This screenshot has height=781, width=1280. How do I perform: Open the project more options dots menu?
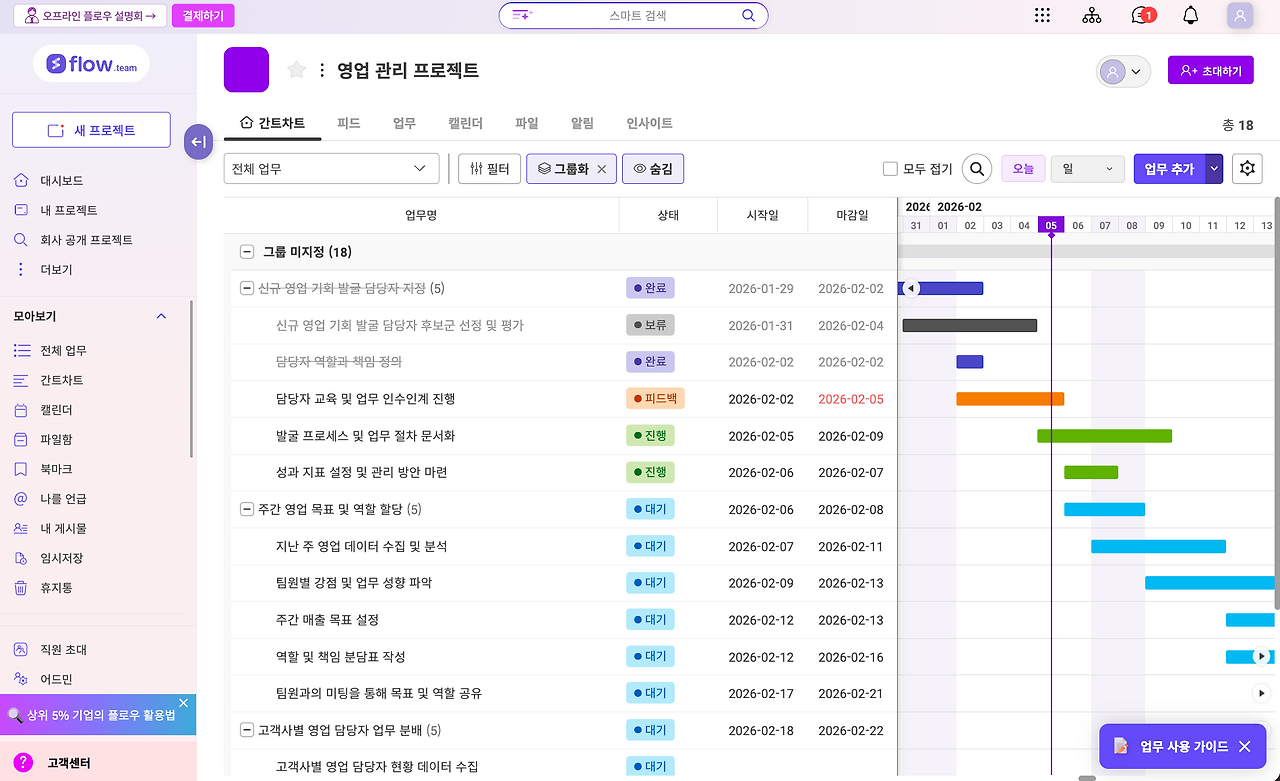(322, 70)
